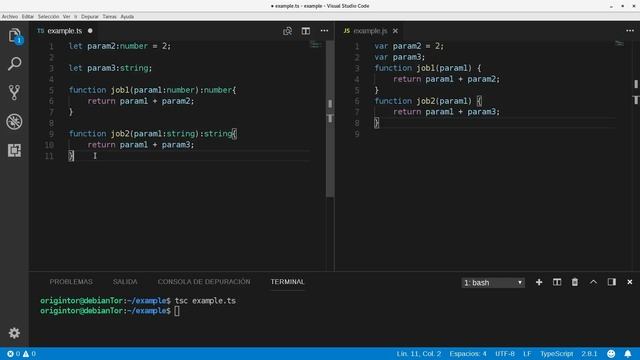640x360 pixels.
Task: Click the errors and warnings status indicator
Action: [21, 354]
